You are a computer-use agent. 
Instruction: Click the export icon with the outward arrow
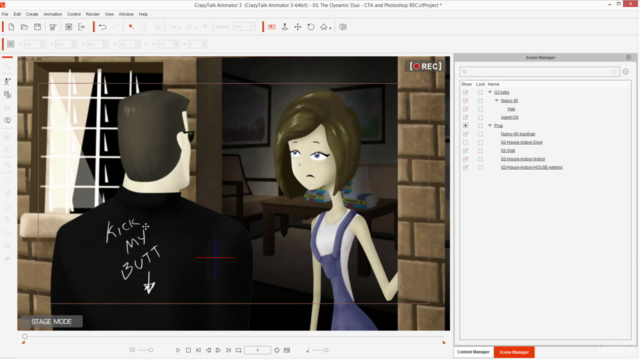[82, 27]
